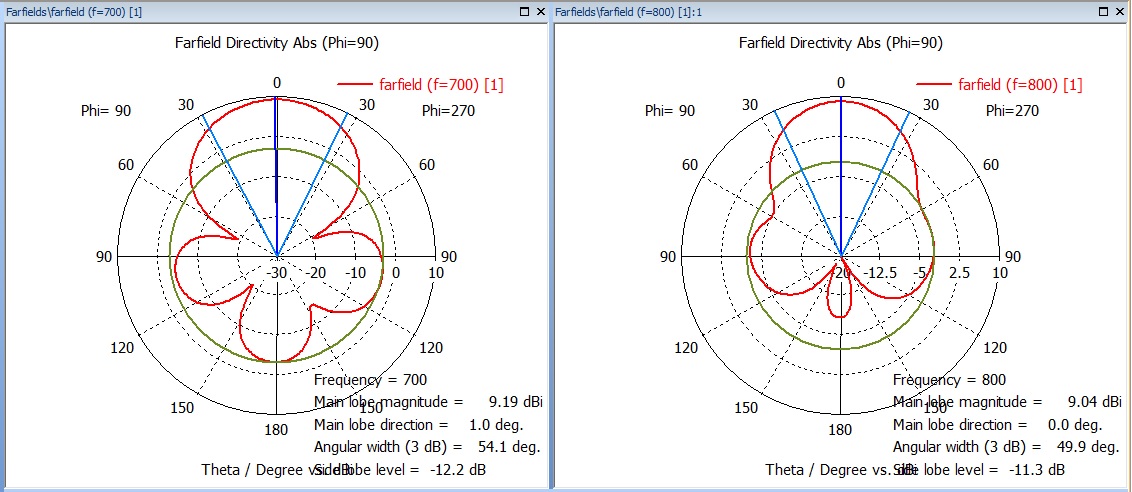Click the 180 degree label in f=800 plot
This screenshot has height=492, width=1132.
click(841, 430)
